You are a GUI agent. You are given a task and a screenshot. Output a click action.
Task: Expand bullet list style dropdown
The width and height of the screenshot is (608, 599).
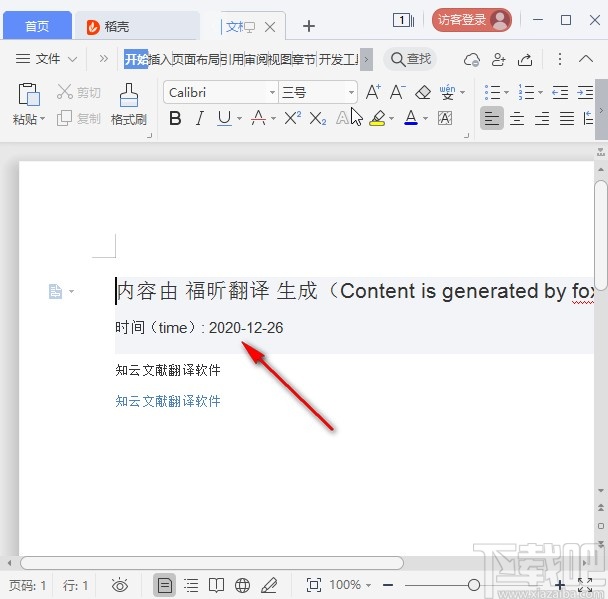(x=506, y=92)
